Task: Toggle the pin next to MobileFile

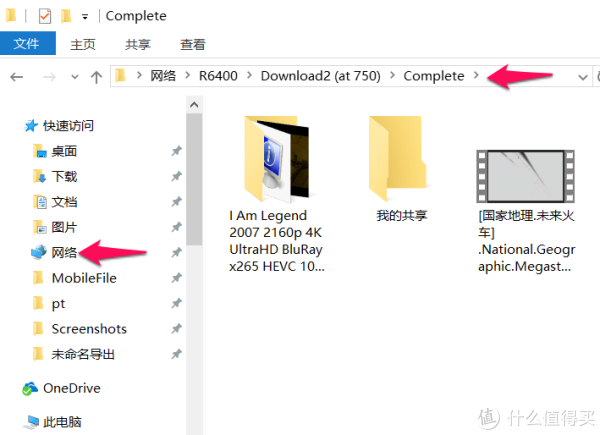Action: 176,278
